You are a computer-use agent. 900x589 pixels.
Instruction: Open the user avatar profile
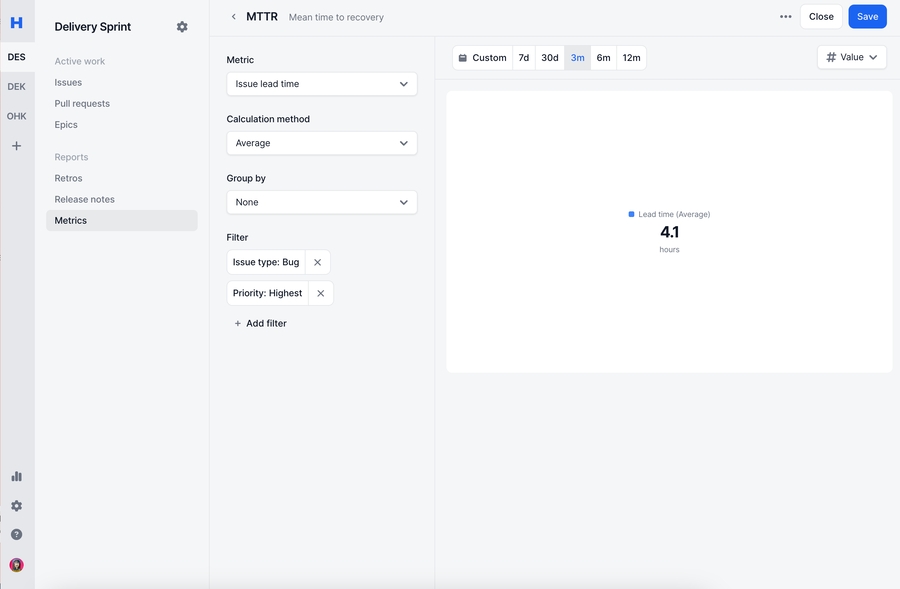[x=16, y=565]
